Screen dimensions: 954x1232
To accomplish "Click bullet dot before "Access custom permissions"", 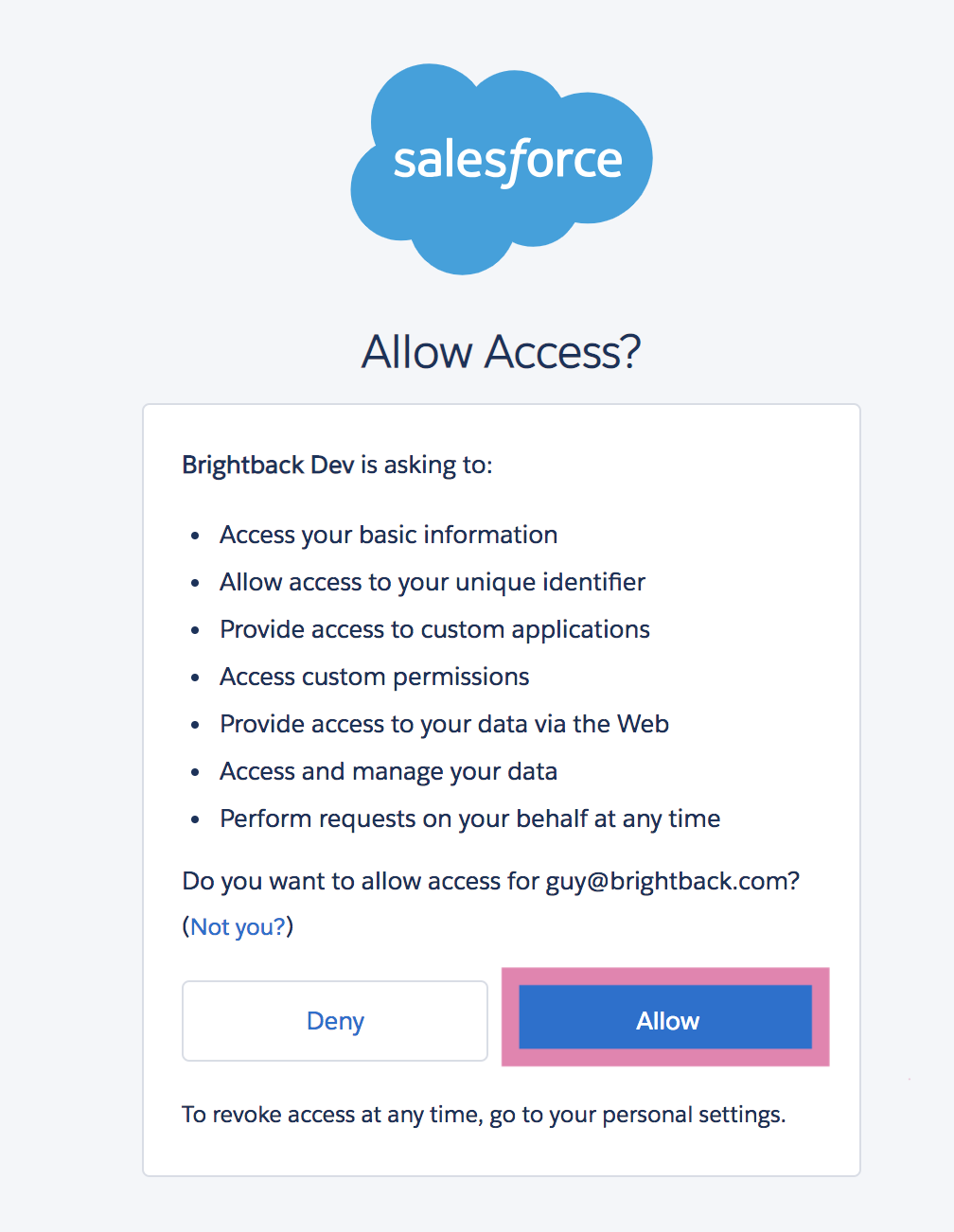I will (x=195, y=678).
